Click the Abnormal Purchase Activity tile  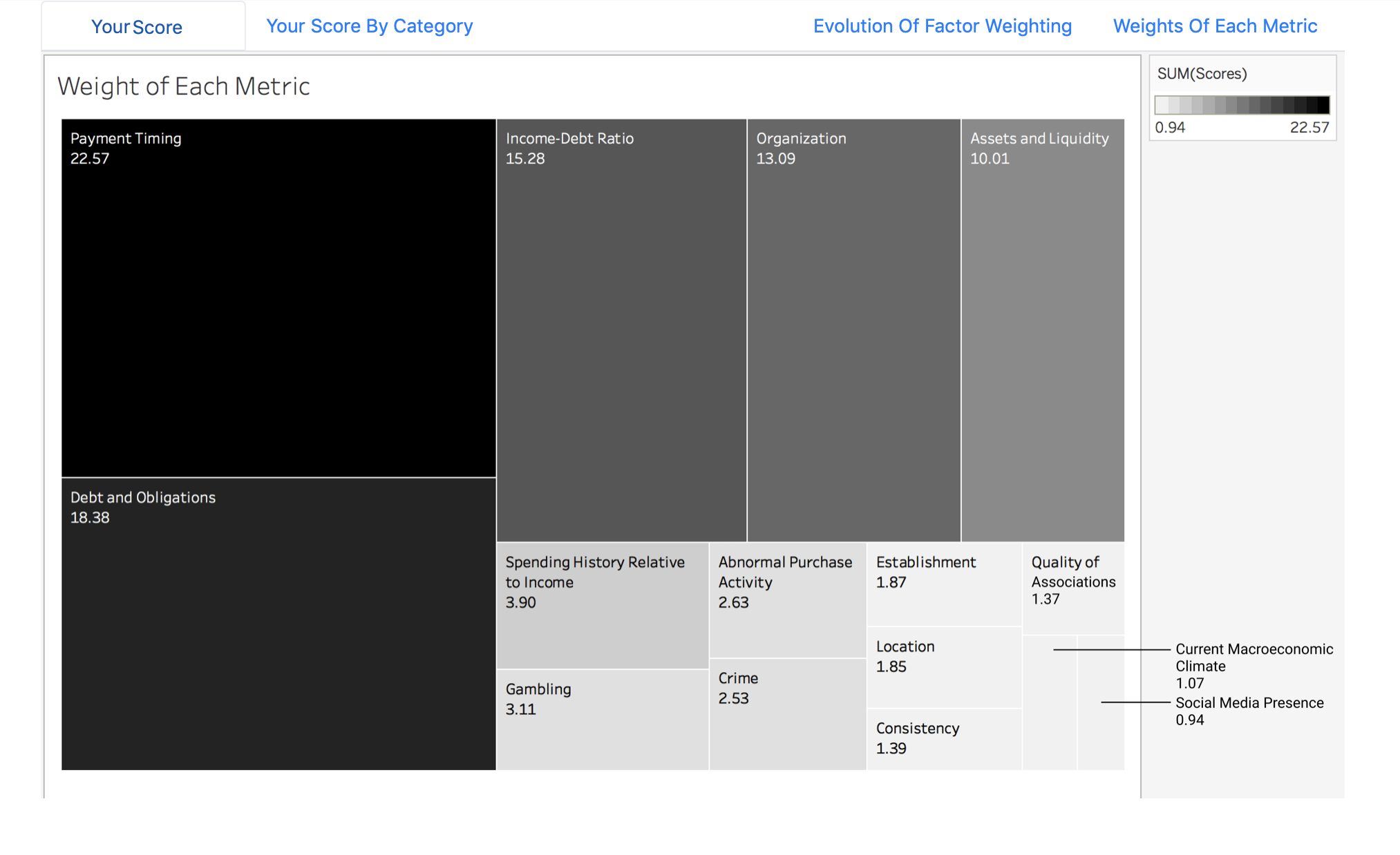(x=787, y=599)
